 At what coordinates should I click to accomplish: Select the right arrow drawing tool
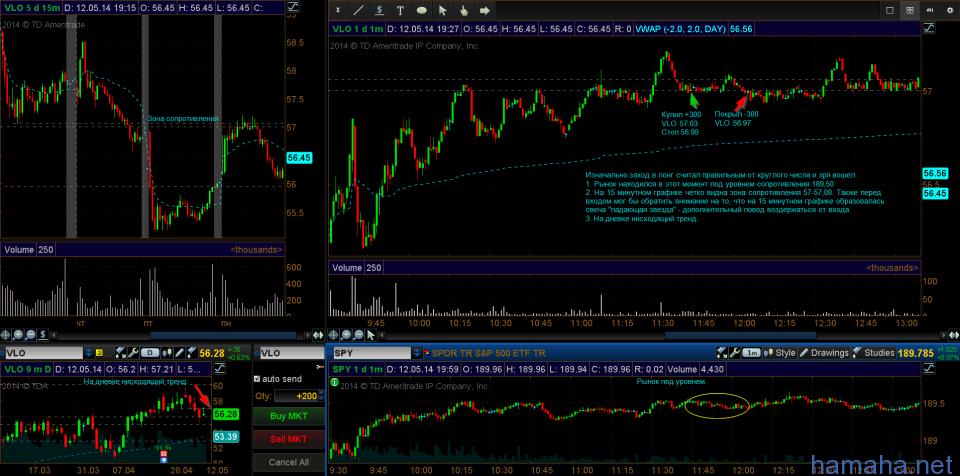[484, 10]
